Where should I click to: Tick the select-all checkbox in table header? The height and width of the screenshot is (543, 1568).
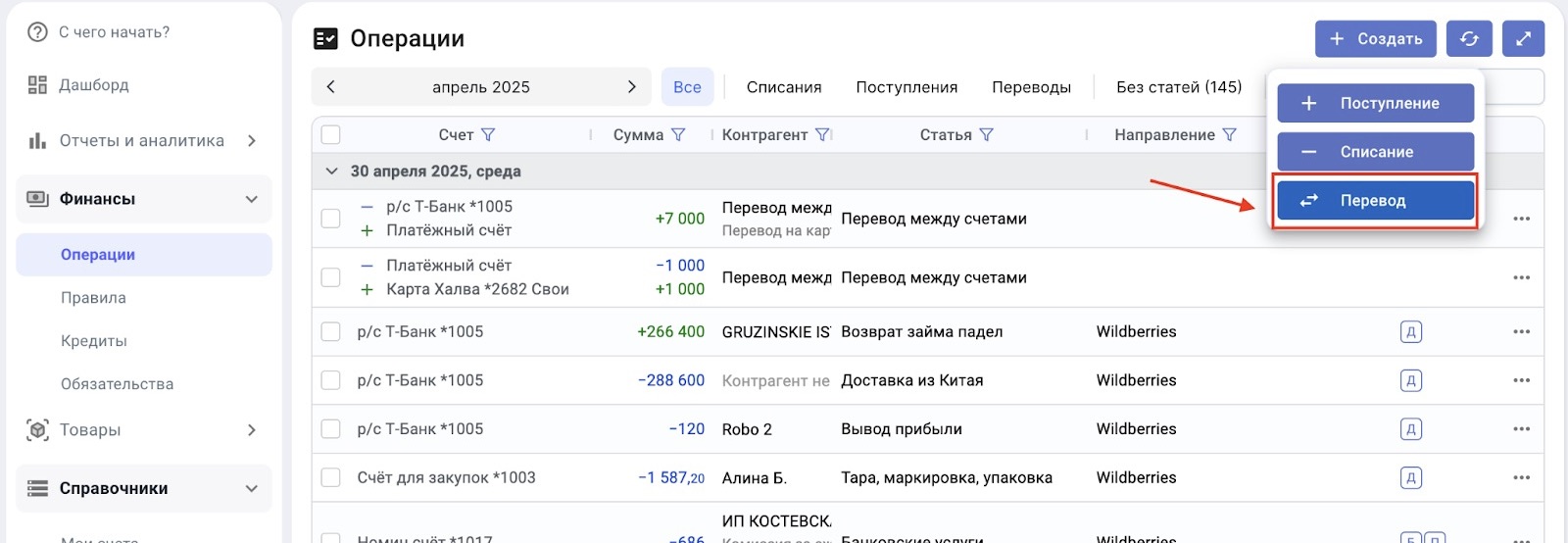click(x=331, y=135)
